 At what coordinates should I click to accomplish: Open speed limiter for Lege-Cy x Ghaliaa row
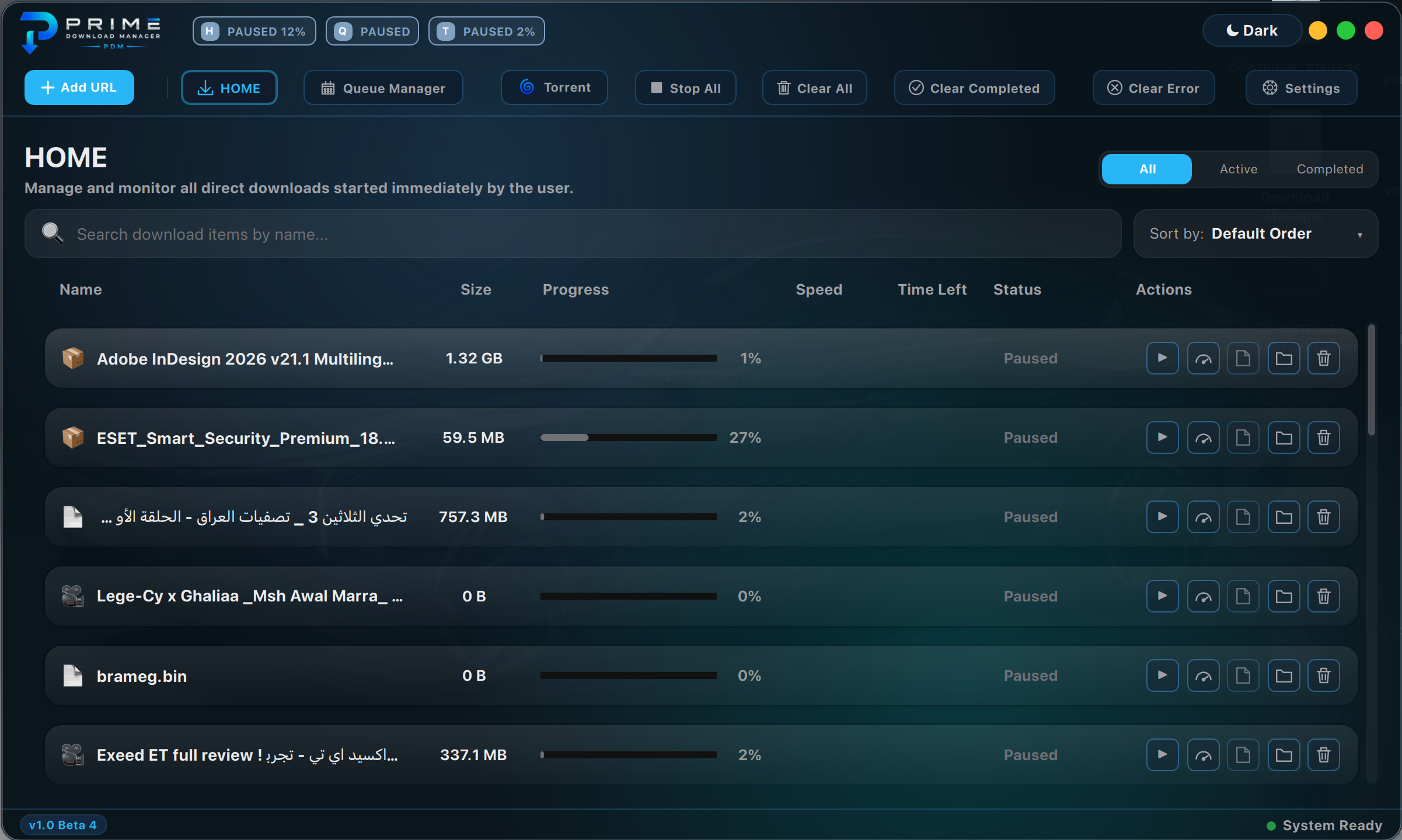(1203, 596)
